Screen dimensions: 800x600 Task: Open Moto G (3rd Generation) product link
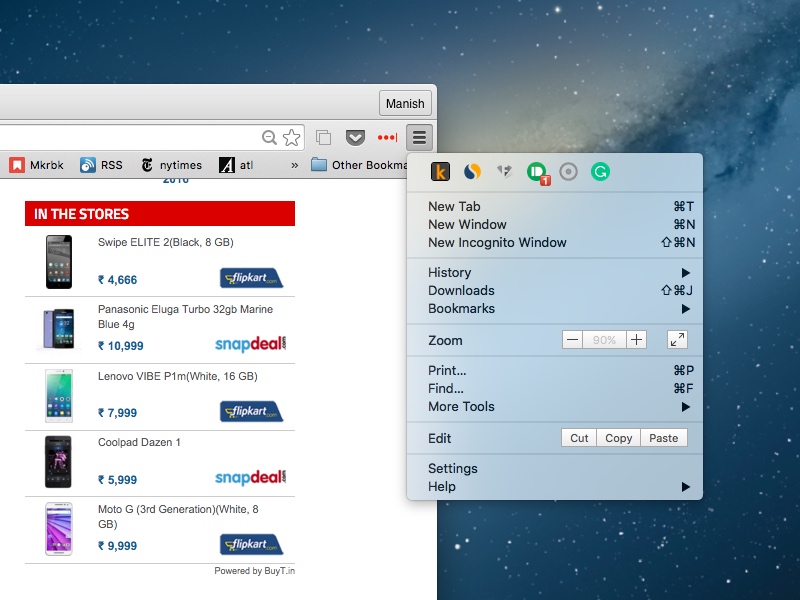click(x=179, y=516)
